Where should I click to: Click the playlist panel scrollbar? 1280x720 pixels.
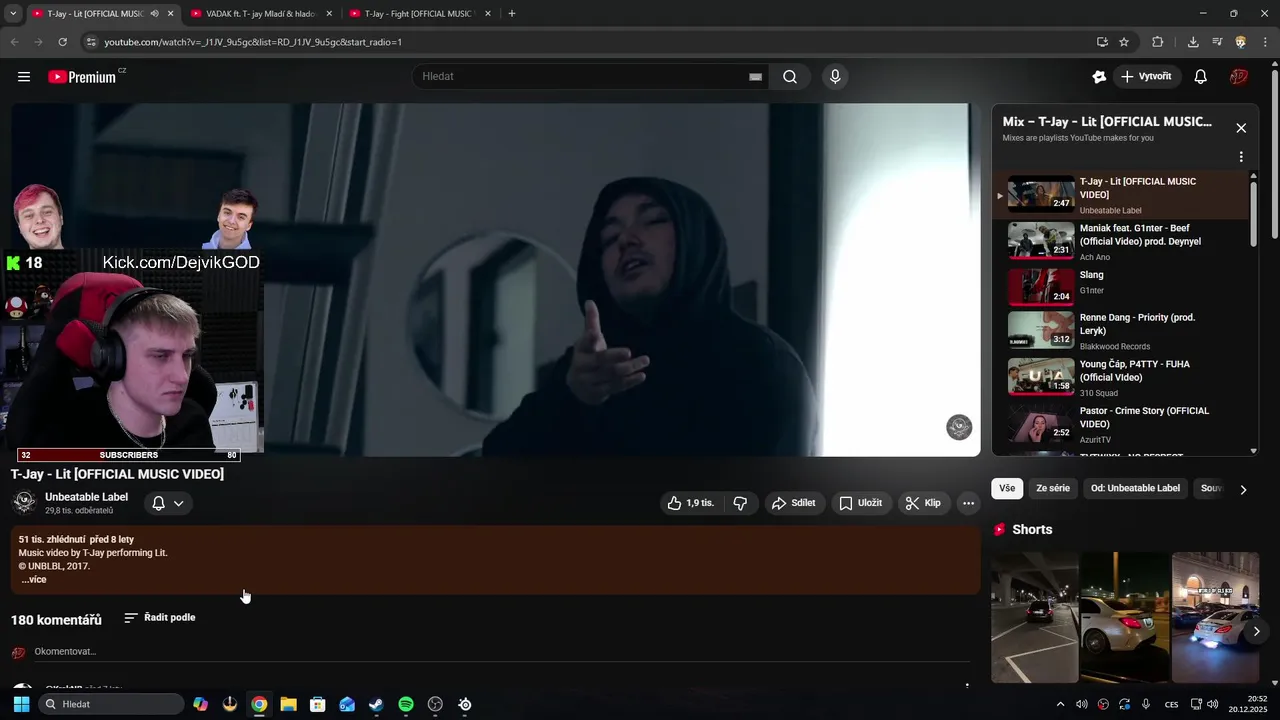pos(1253,212)
